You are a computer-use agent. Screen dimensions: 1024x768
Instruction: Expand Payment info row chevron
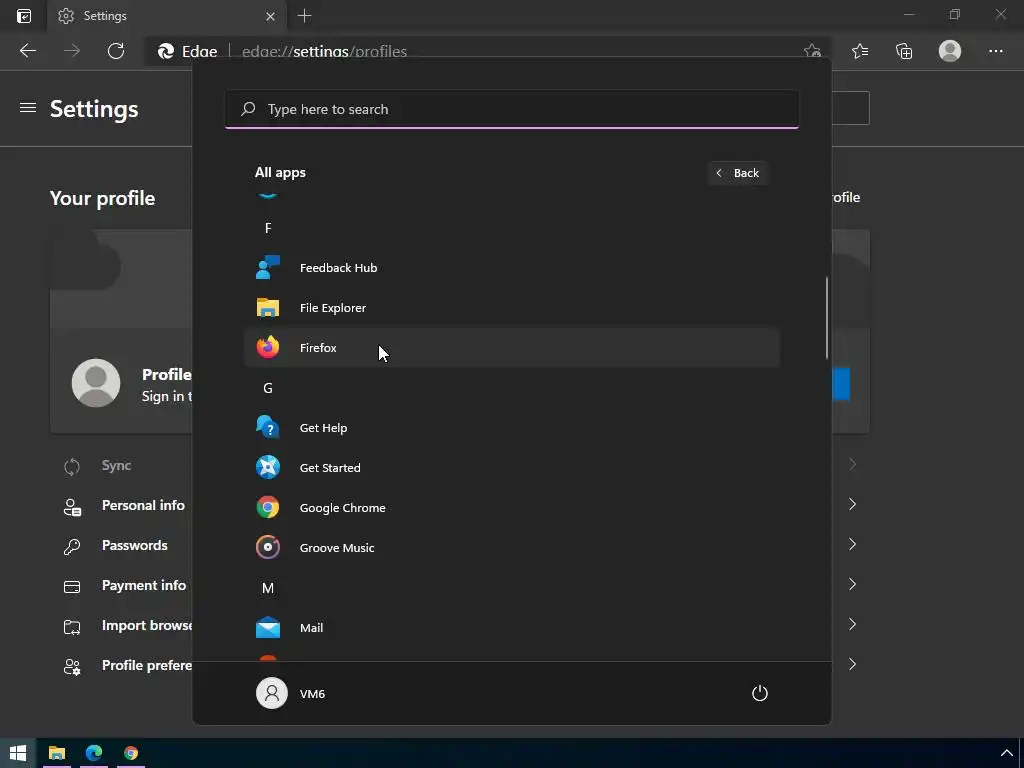[852, 584]
